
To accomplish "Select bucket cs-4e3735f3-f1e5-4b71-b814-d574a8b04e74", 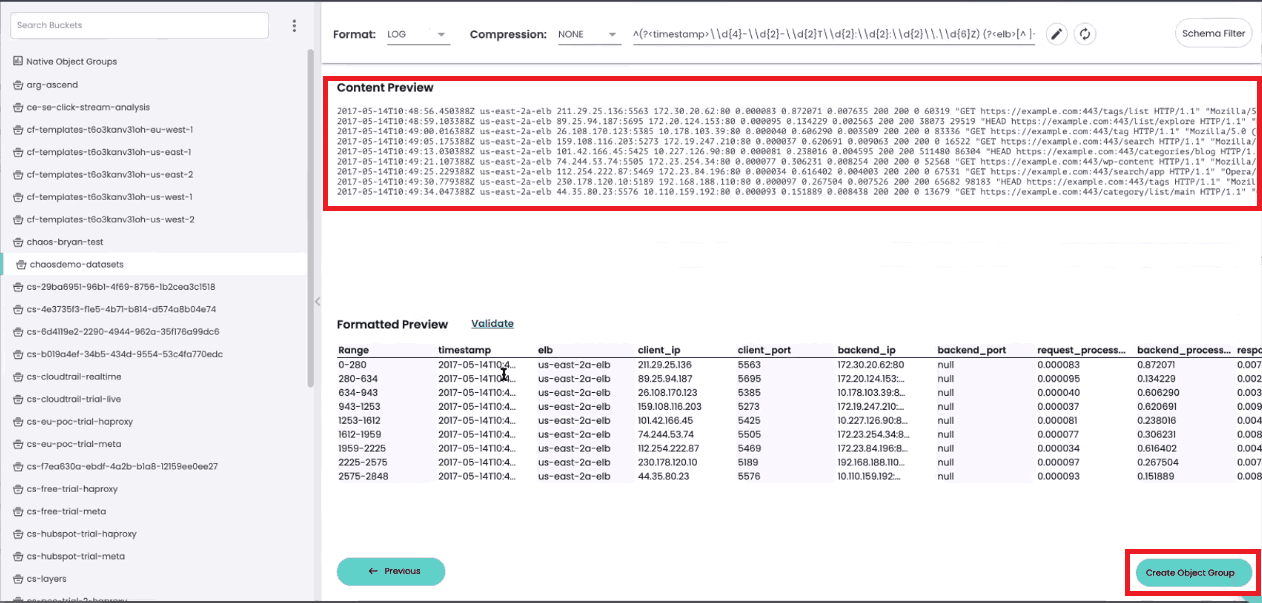I will coord(121,309).
